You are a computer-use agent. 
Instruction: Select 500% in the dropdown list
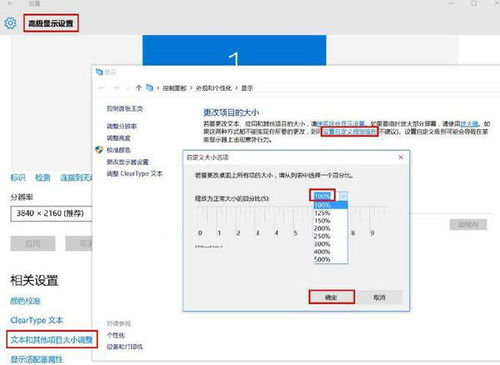tap(330, 259)
